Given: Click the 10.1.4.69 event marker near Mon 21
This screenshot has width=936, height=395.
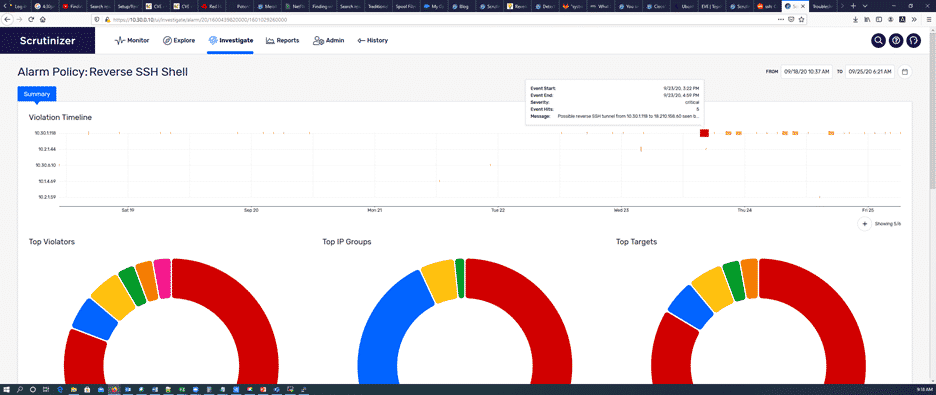Looking at the screenshot, I should [x=439, y=181].
